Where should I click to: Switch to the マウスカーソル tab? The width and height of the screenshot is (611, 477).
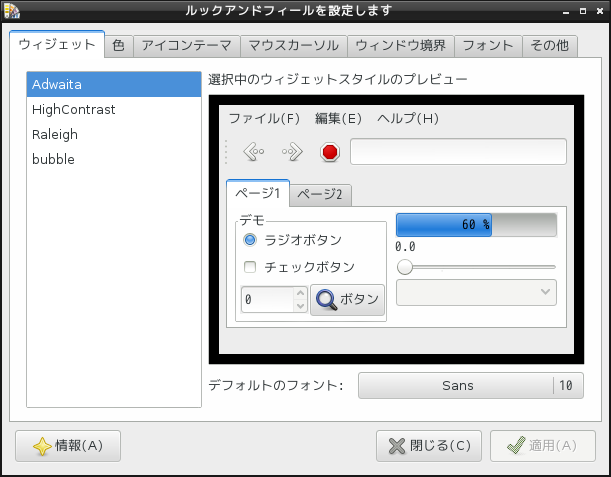point(294,46)
